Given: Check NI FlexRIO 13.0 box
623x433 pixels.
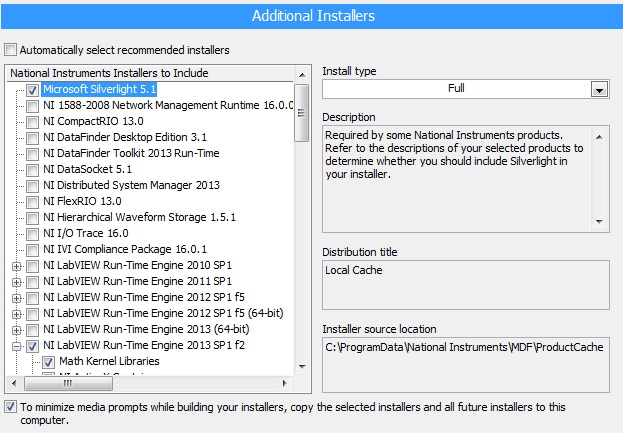Looking at the screenshot, I should [x=33, y=201].
